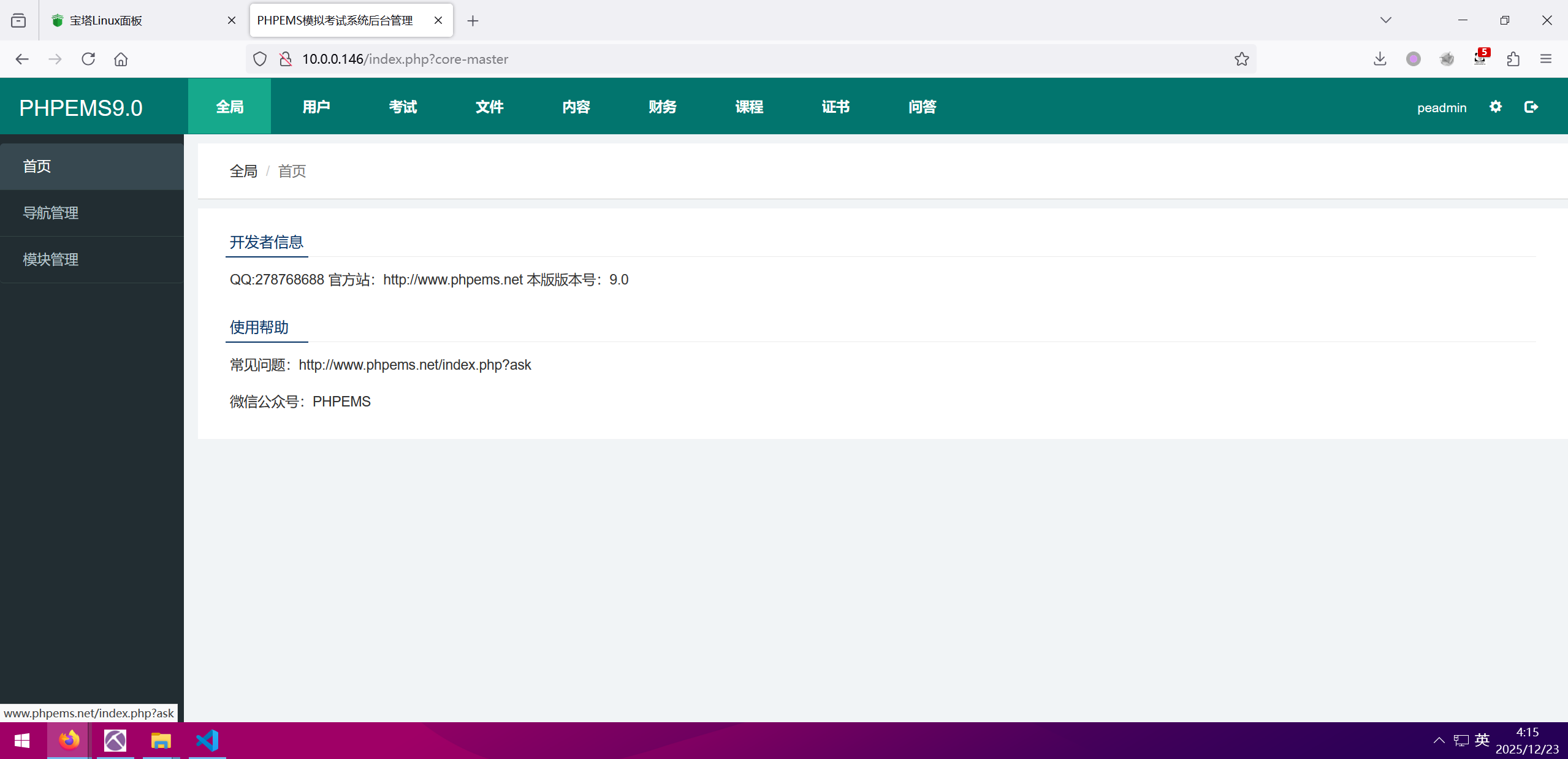Screen dimensions: 1568x759
Task: Click the peadmin username link
Action: [x=1442, y=107]
